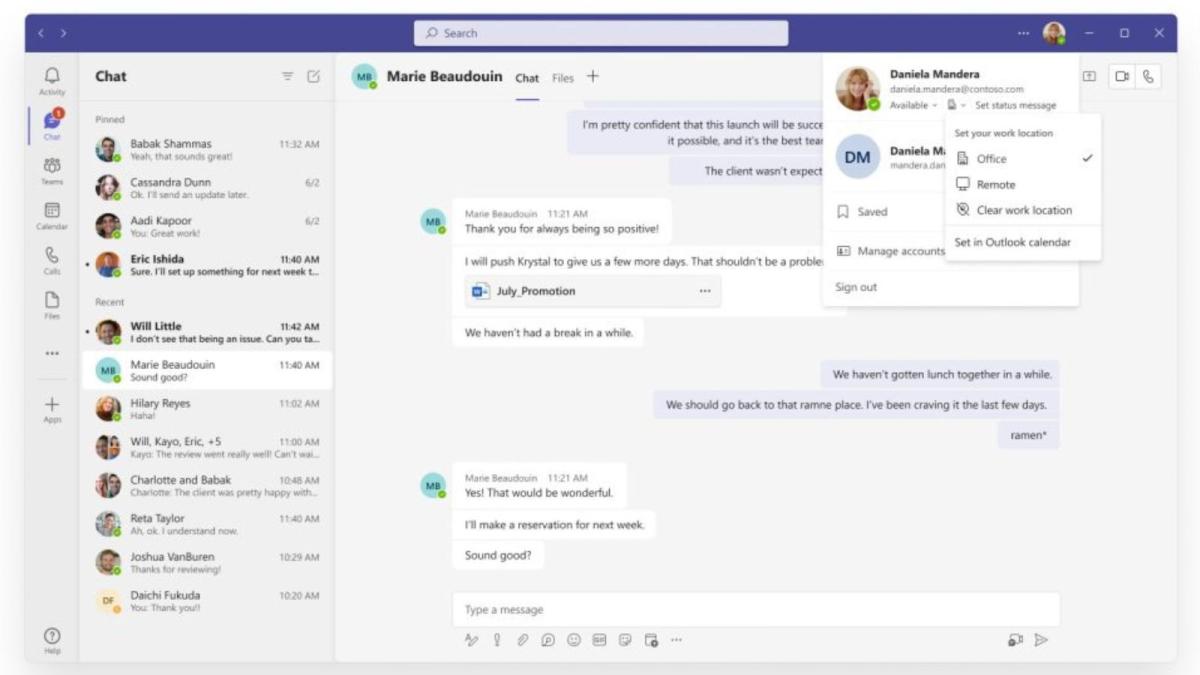Screen dimensions: 1200x675
Task: Start a video call with Marie
Action: [1123, 76]
